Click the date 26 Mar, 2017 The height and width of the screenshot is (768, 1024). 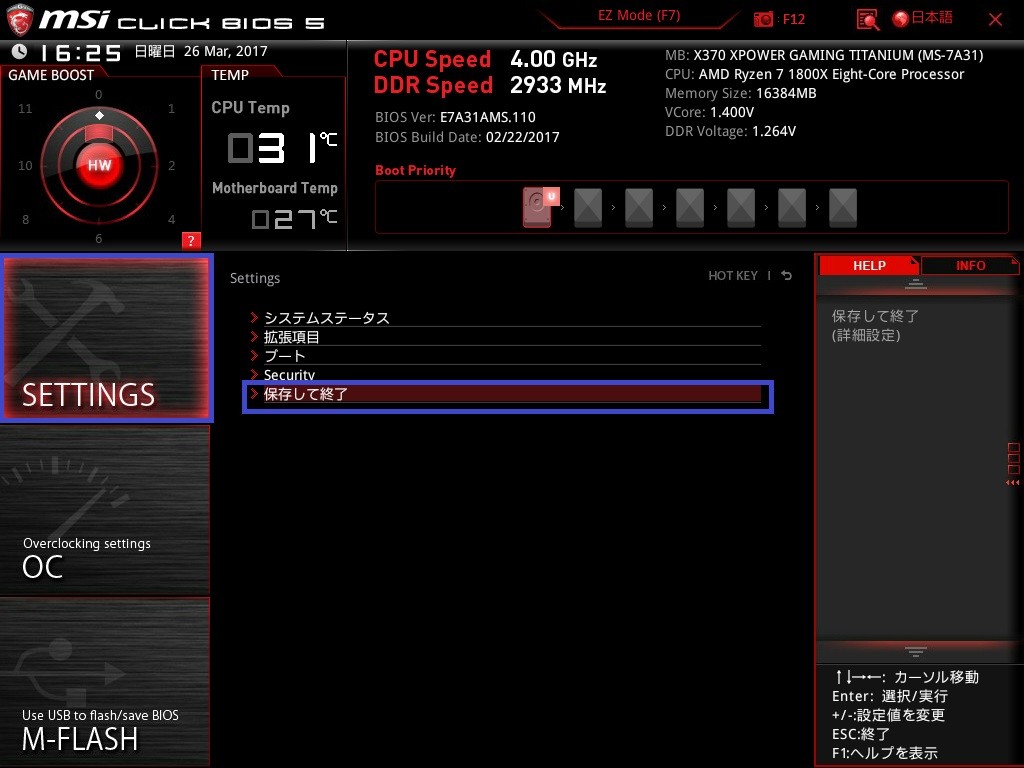pyautogui.click(x=225, y=51)
